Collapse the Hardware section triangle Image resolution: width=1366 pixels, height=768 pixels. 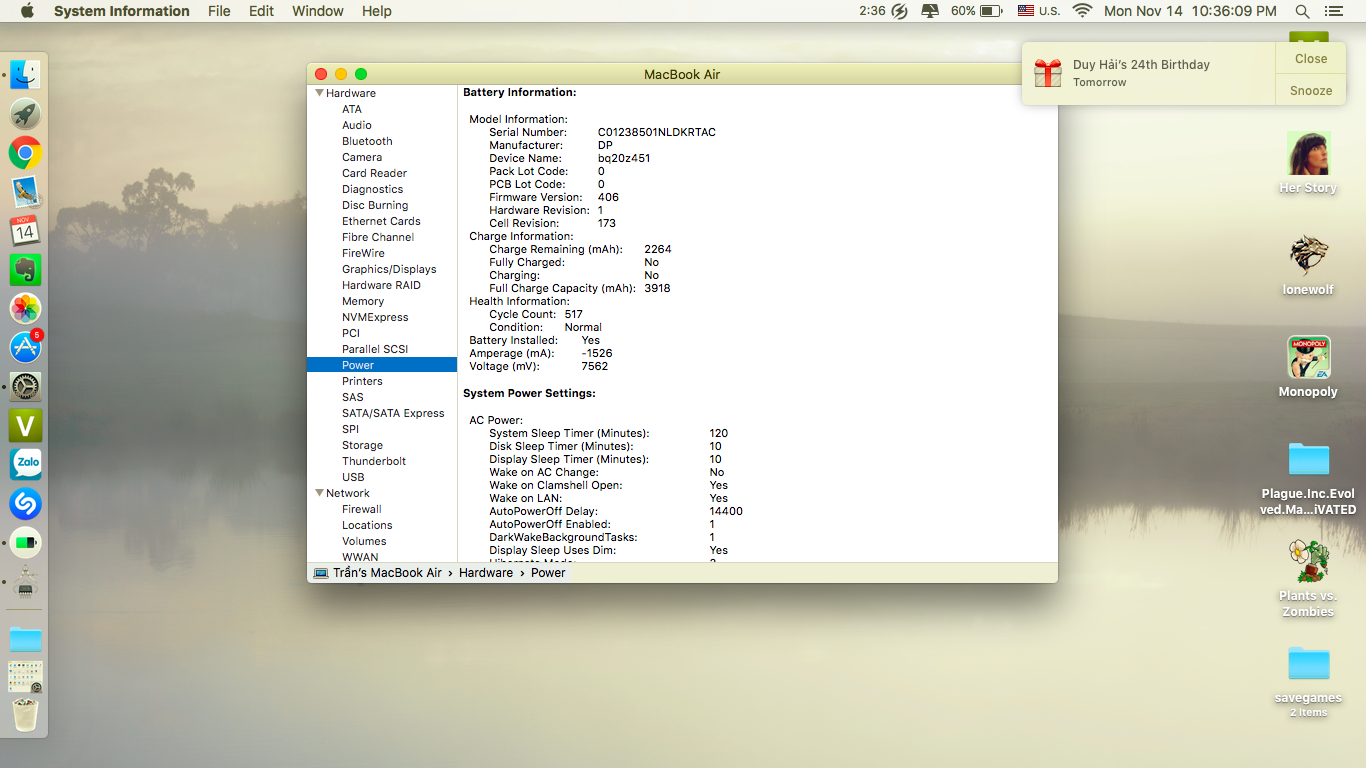(x=319, y=93)
